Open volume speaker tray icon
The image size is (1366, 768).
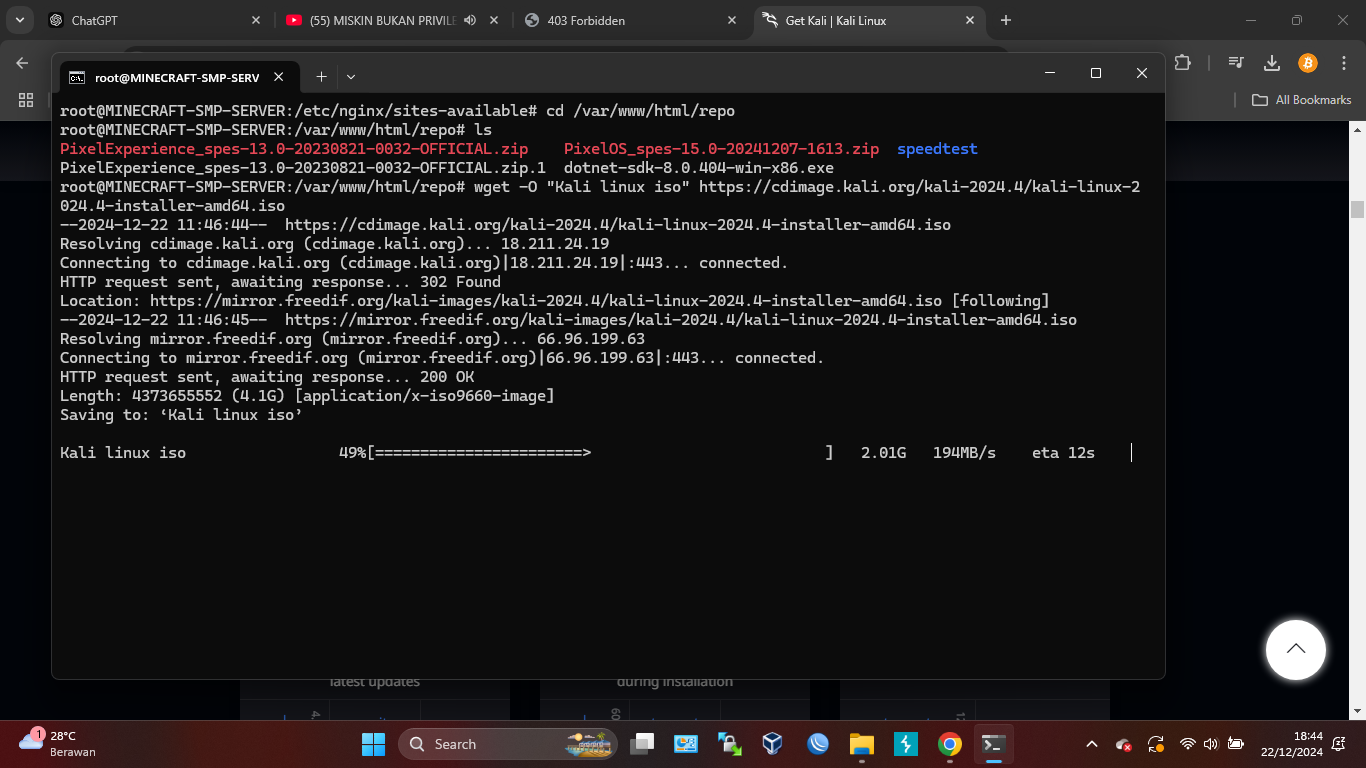click(x=1211, y=744)
